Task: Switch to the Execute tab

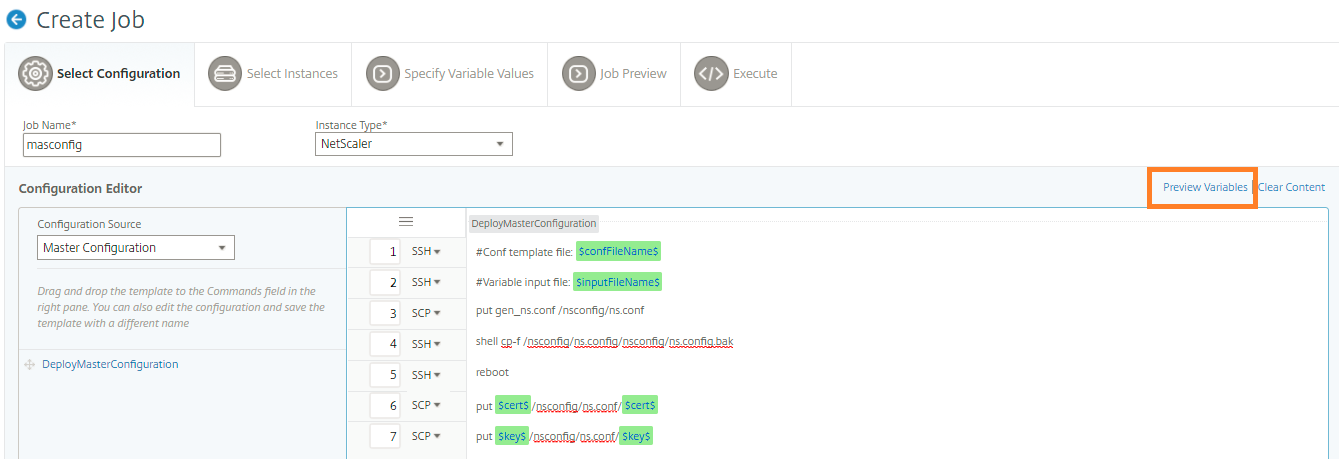Action: 736,74
